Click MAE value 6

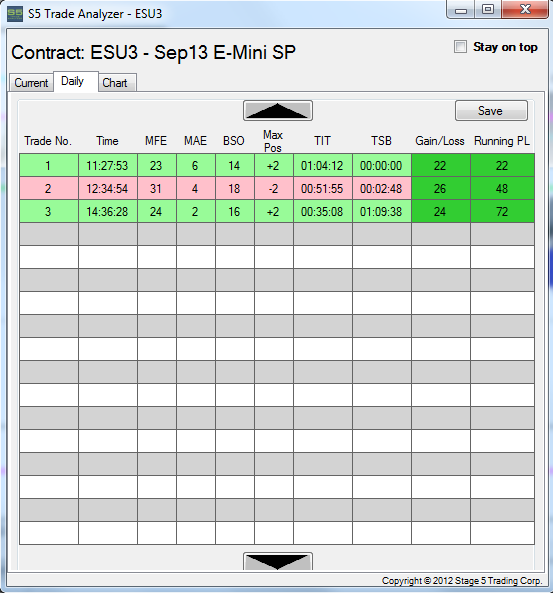(x=196, y=165)
